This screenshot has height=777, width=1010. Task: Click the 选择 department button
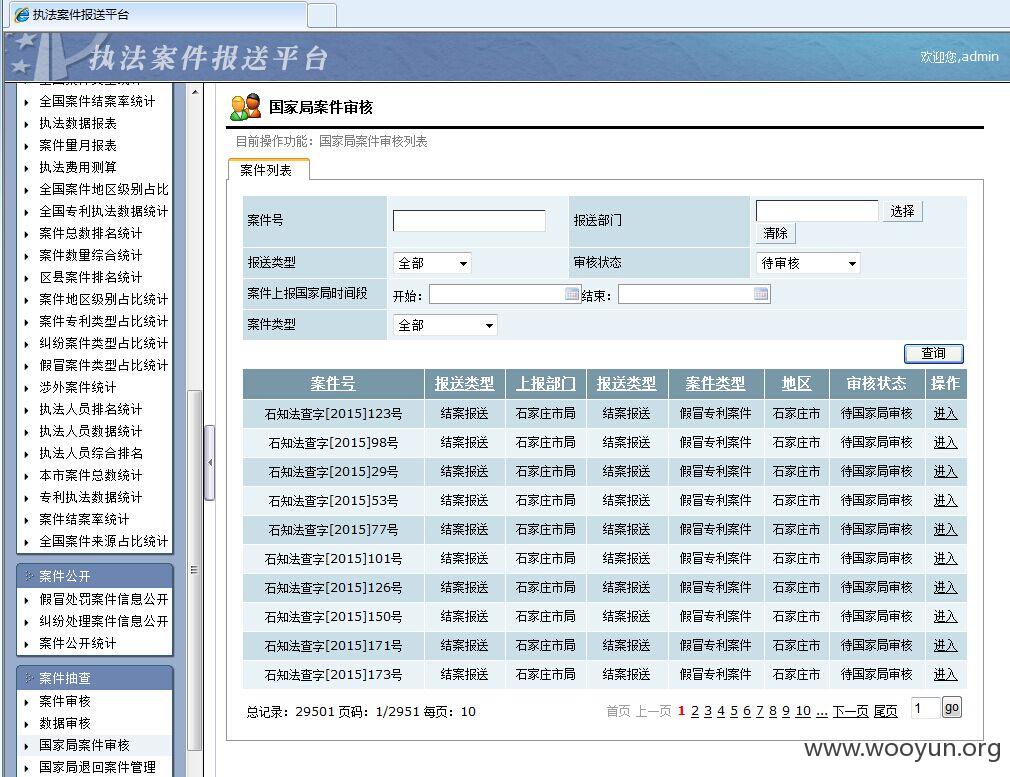click(x=902, y=211)
